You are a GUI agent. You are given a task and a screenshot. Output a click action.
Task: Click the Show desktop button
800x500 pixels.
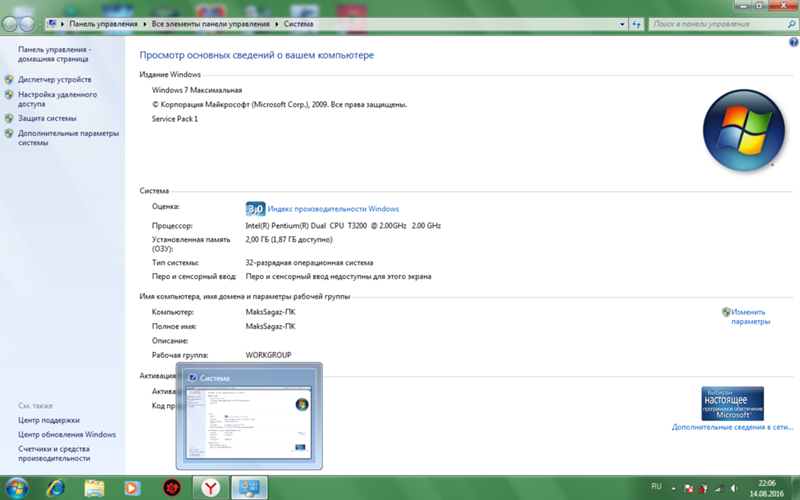pos(795,488)
